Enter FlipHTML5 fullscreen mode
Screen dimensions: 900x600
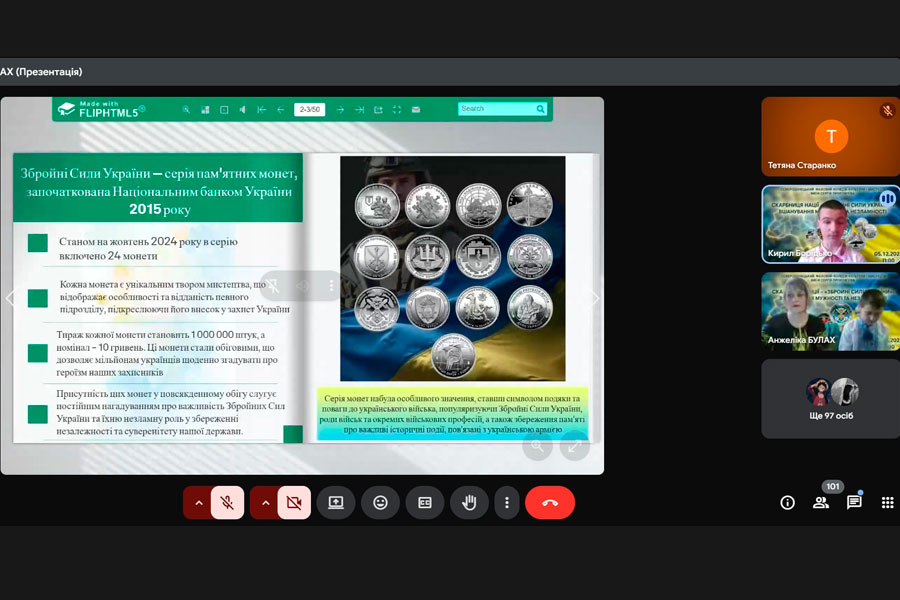pos(397,109)
